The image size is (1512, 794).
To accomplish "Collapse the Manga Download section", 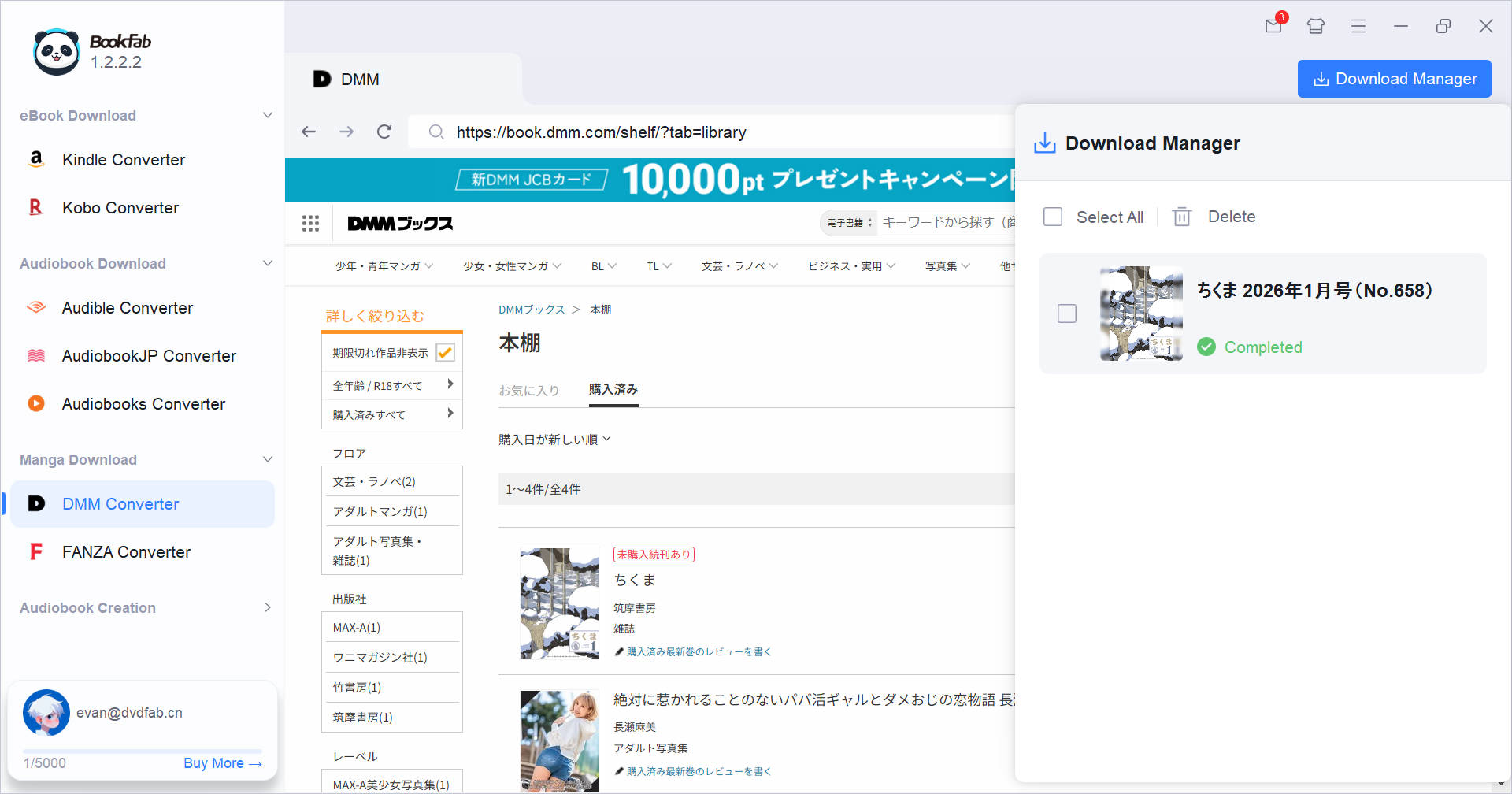I will click(x=268, y=459).
